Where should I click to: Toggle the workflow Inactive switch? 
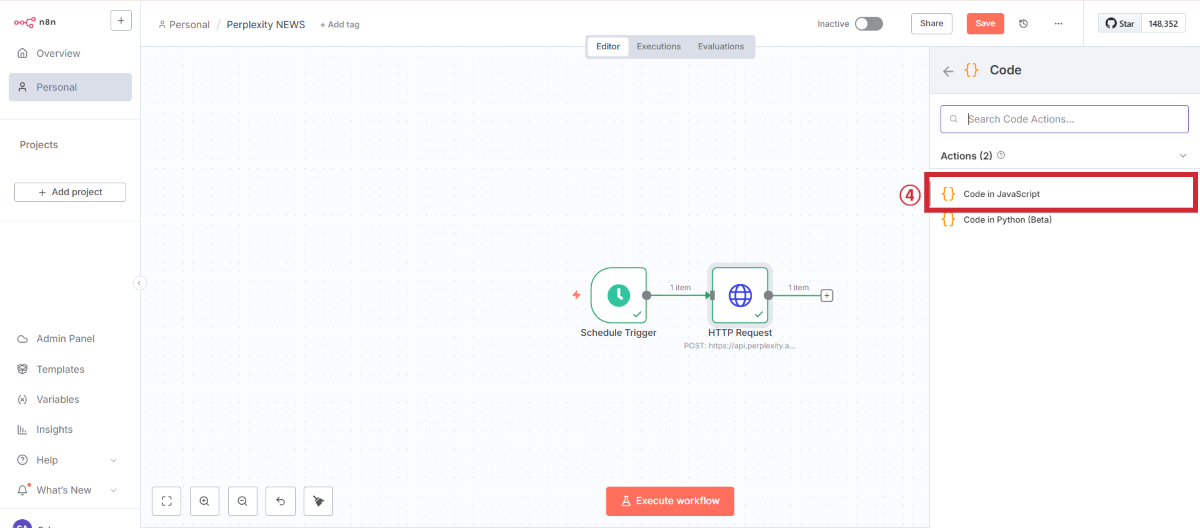coord(868,24)
